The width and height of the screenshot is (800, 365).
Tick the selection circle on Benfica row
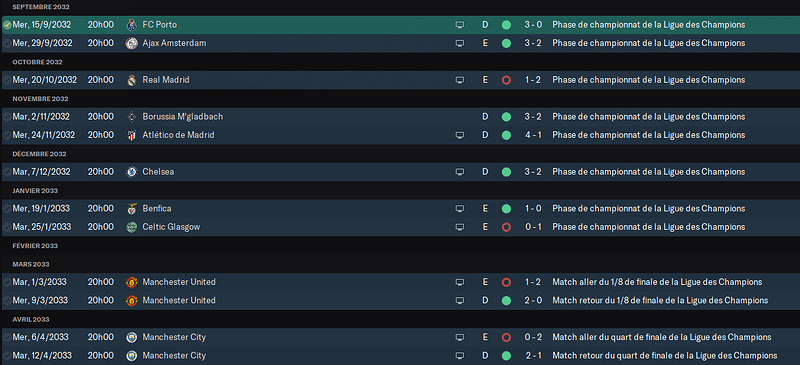click(7, 209)
